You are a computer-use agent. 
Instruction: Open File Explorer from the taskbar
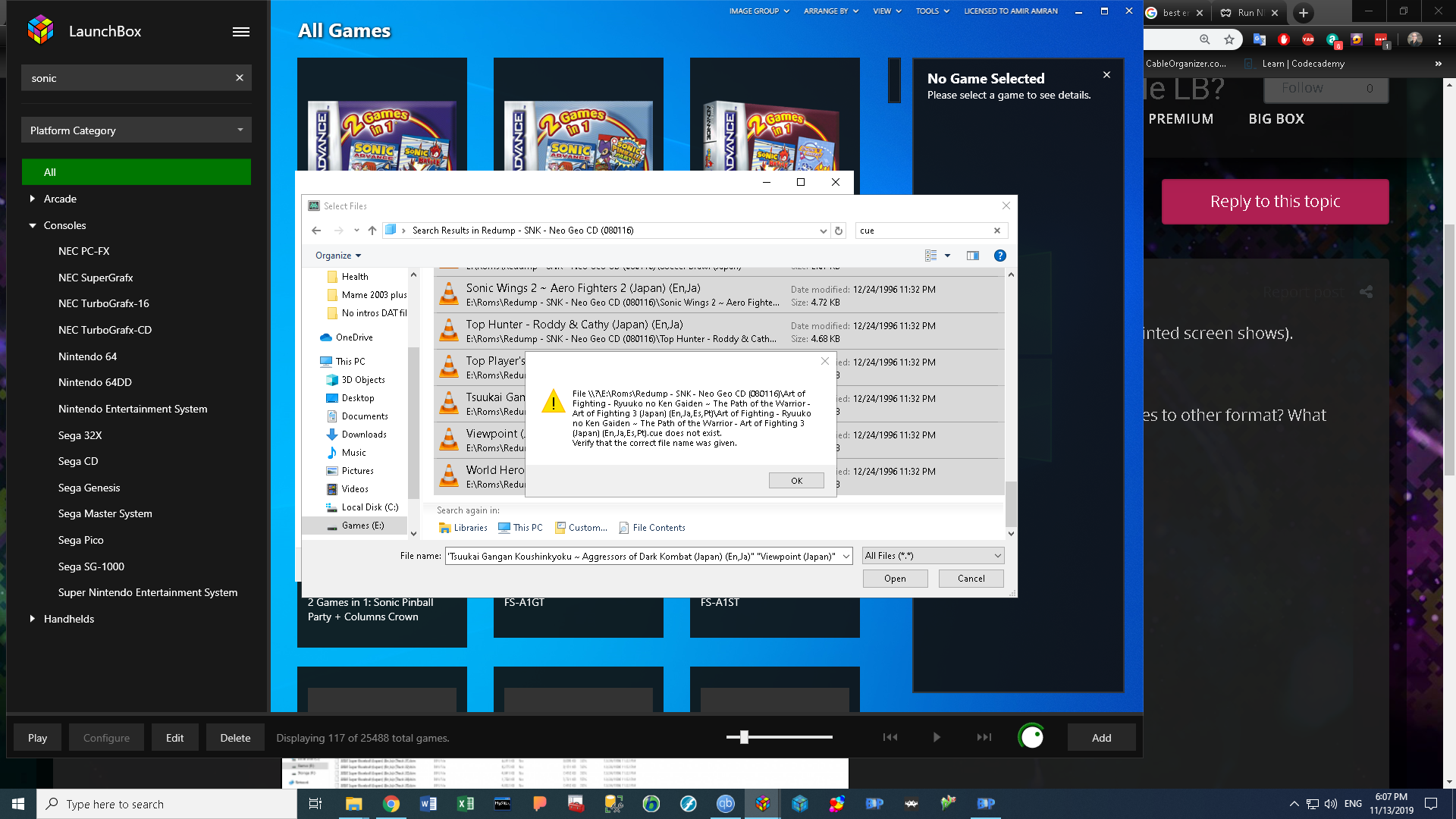(x=354, y=804)
